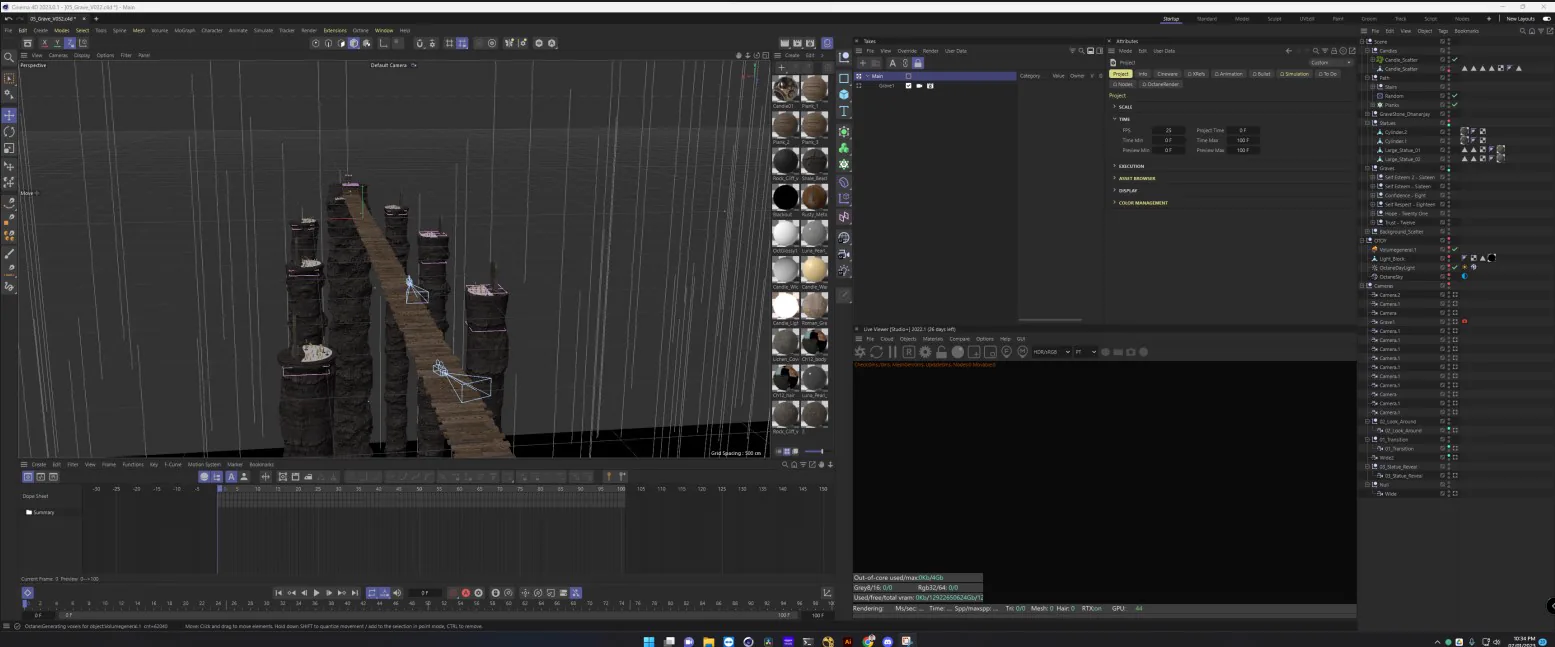This screenshot has width=1555, height=647.
Task: Toggle the X axis lock icon
Action: coord(43,43)
